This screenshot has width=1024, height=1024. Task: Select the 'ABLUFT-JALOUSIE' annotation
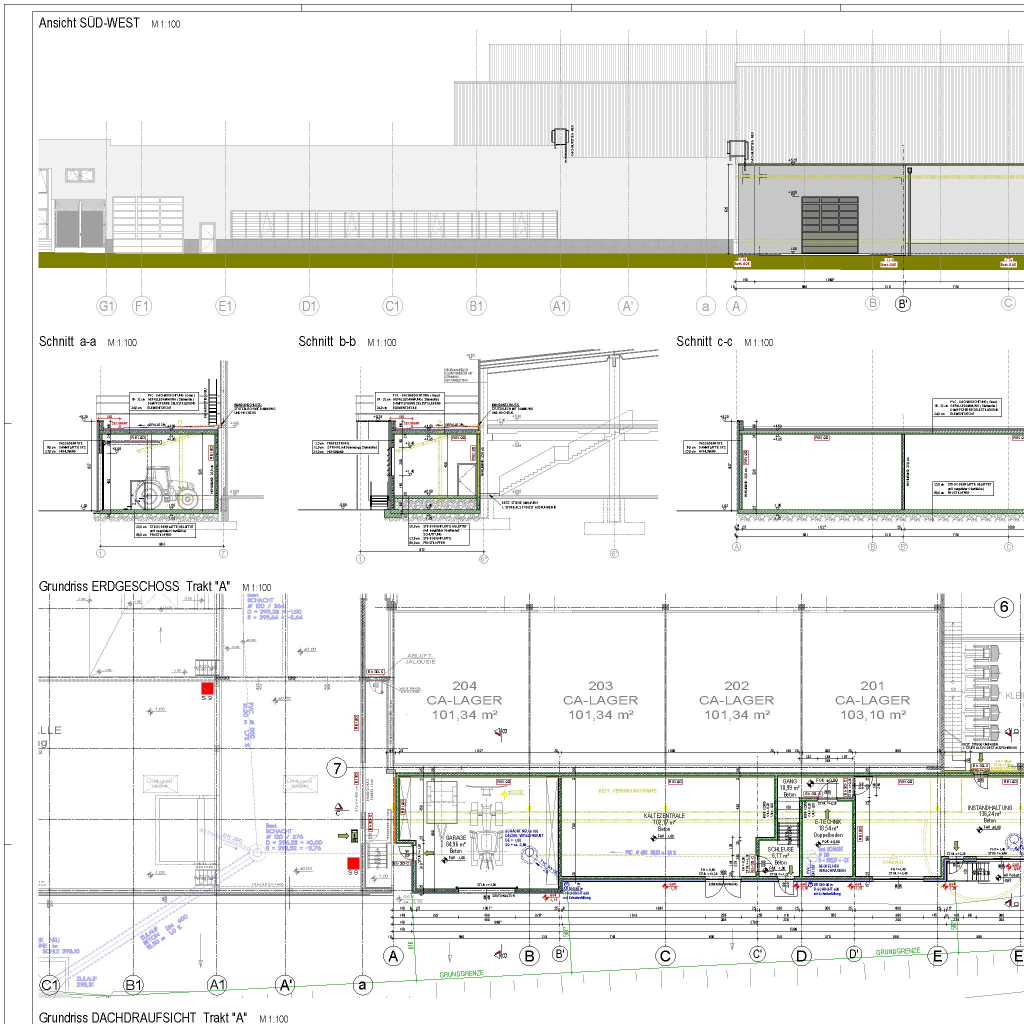click(420, 658)
